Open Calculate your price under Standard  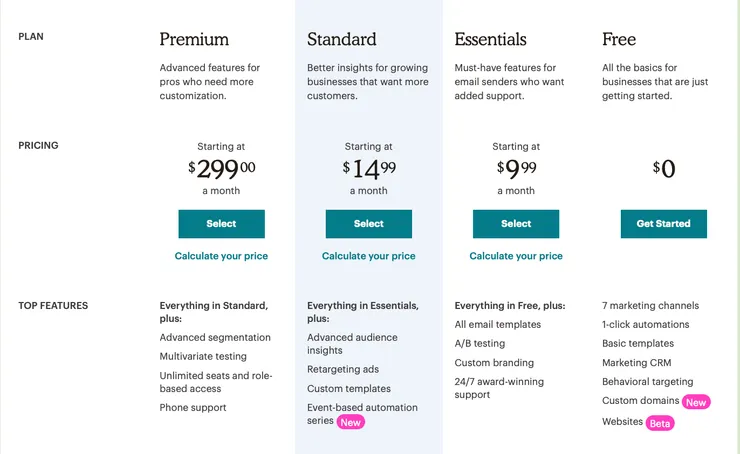pyautogui.click(x=368, y=256)
